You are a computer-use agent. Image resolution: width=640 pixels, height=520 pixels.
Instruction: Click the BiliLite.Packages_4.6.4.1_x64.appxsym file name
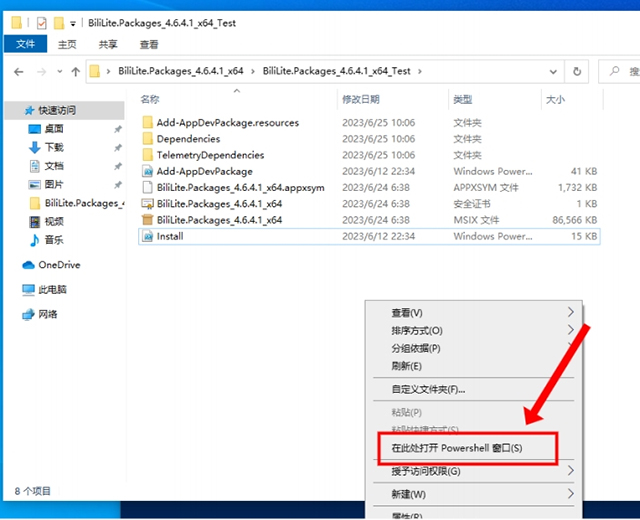[240, 188]
